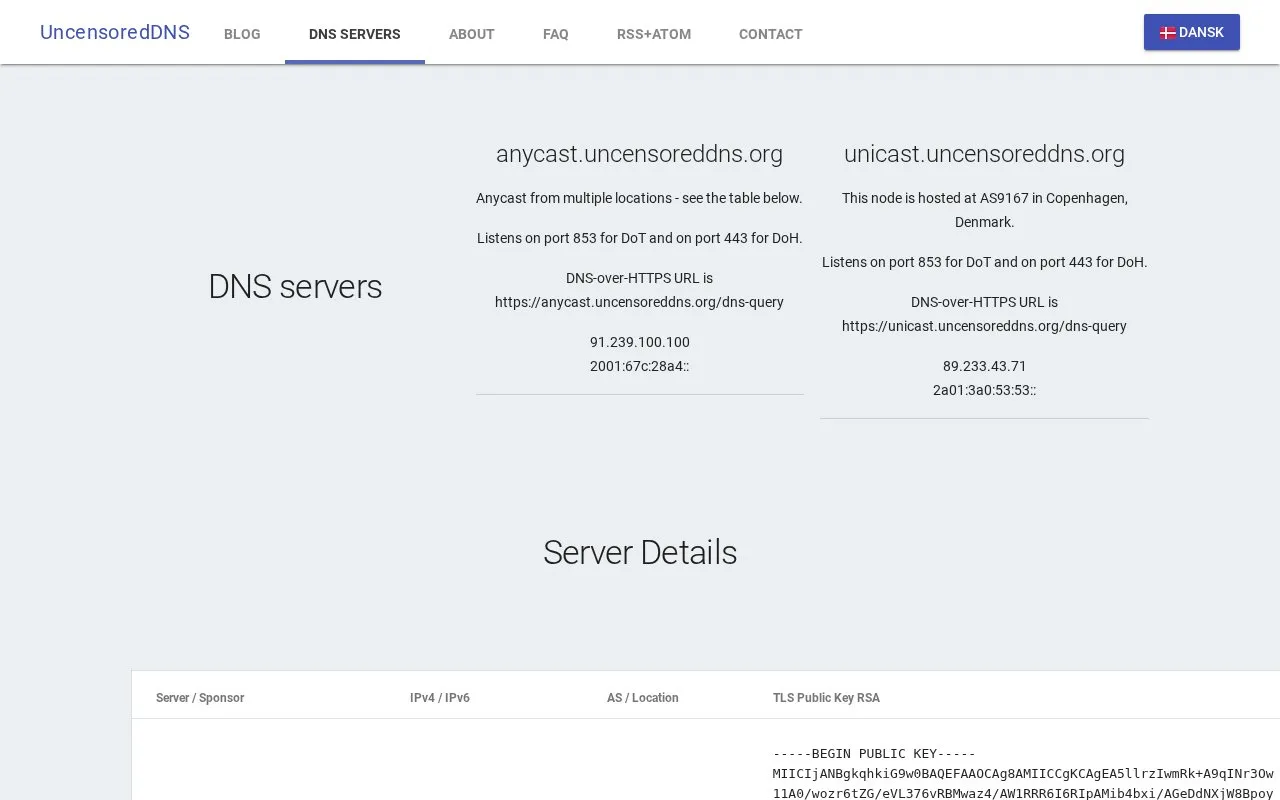Select the unicast IPv4 address 89.233.43.71
Image resolution: width=1280 pixels, height=800 pixels.
pyautogui.click(x=984, y=366)
